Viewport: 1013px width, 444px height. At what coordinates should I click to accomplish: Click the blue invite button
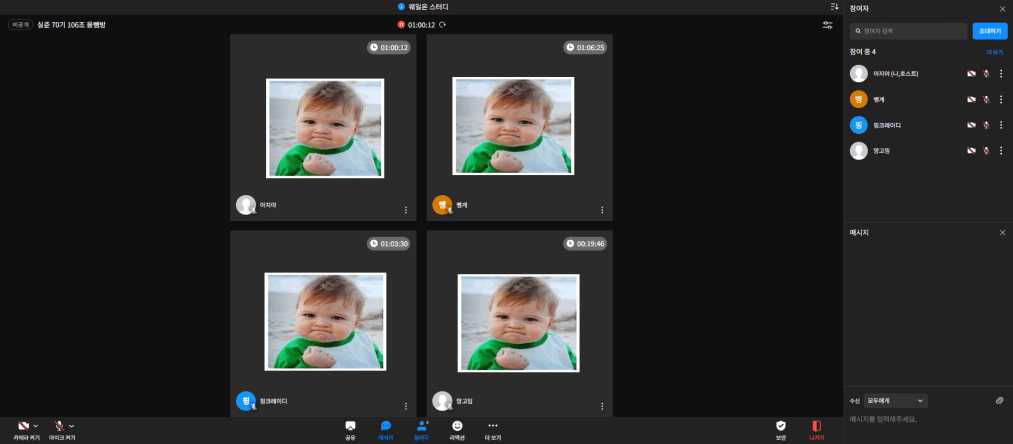990,31
